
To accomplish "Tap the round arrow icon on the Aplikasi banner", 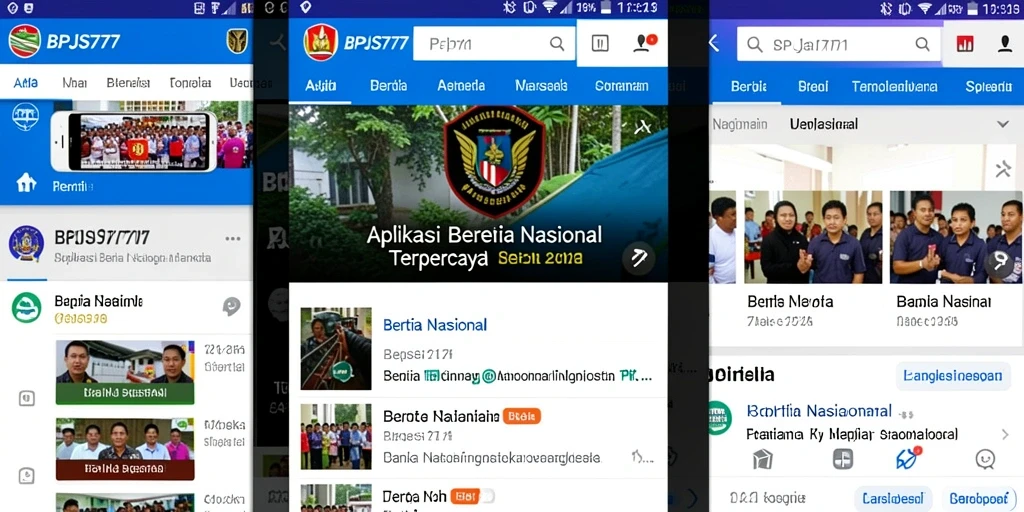I will point(639,258).
